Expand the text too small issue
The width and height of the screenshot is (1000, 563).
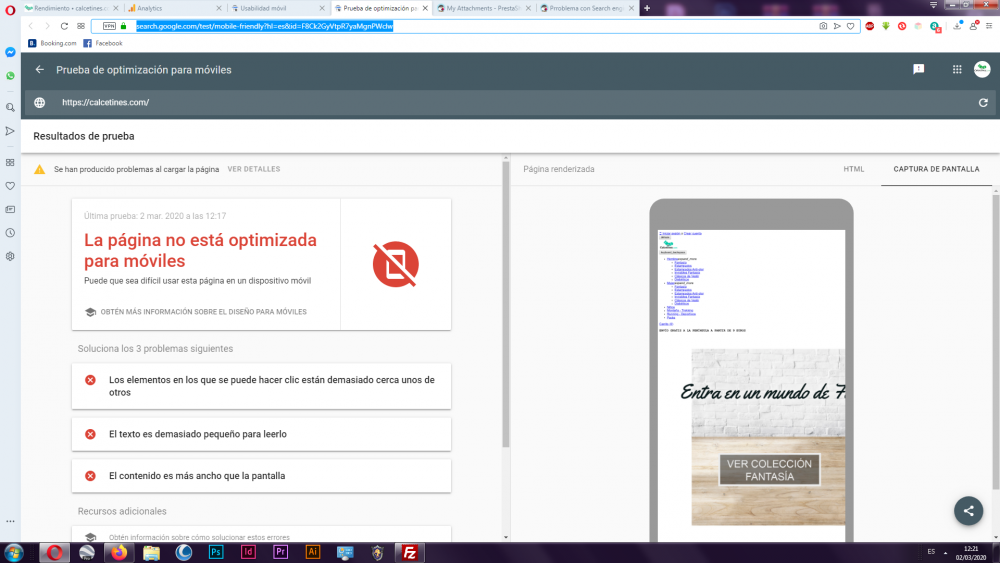(261, 434)
